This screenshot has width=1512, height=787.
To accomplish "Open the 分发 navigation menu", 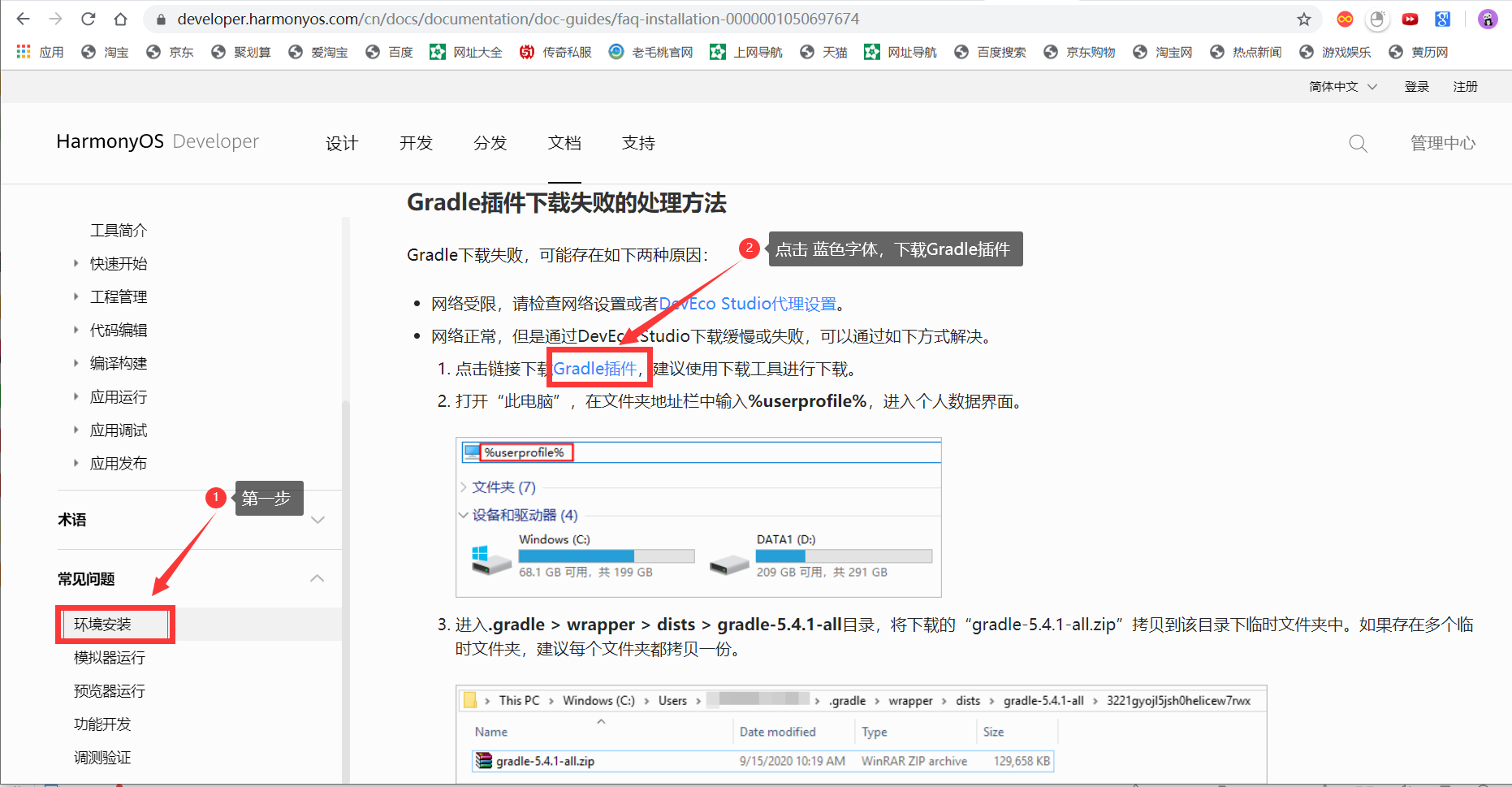I will (490, 143).
